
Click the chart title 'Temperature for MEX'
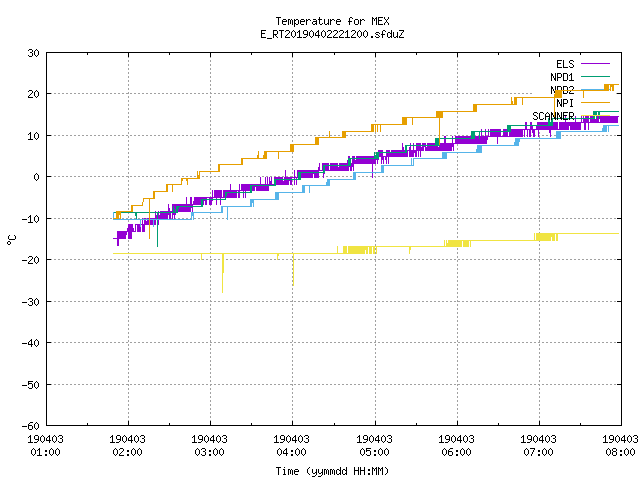[x=332, y=21]
